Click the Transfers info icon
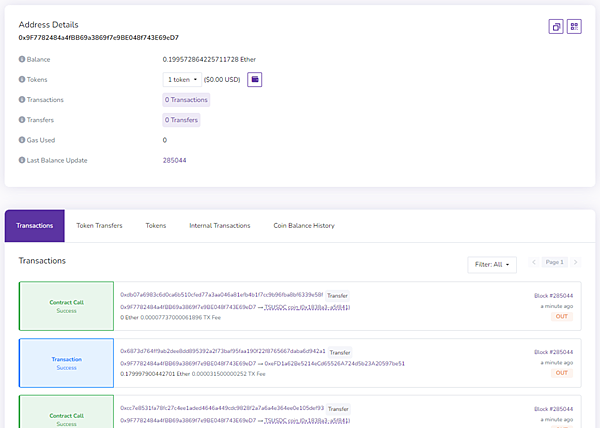This screenshot has width=600, height=428. pyautogui.click(x=22, y=120)
